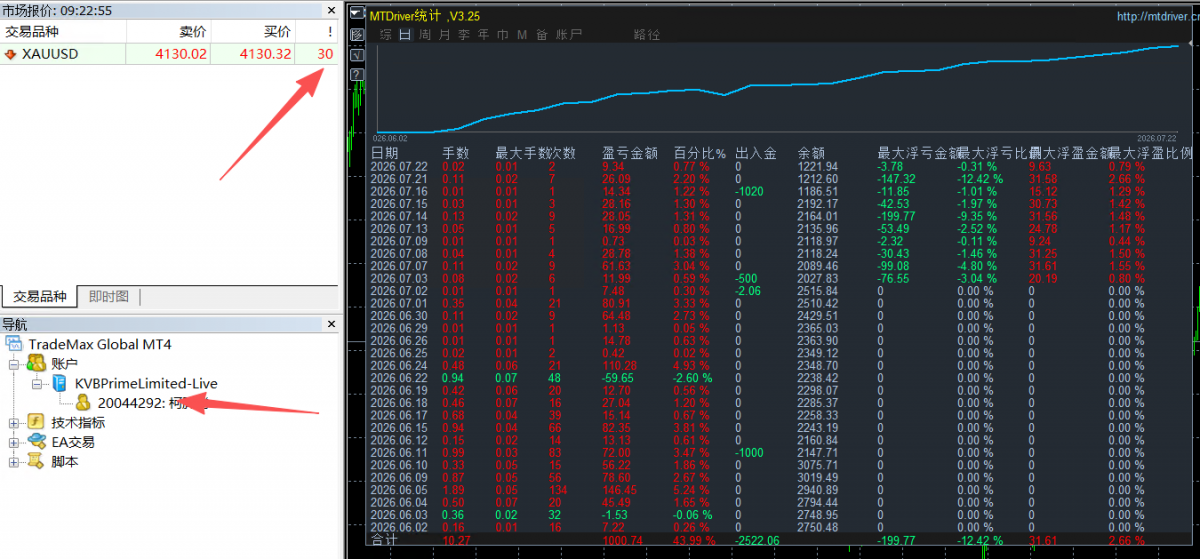The image size is (1200, 559).
Task: Expand the EA交易 tree node
Action: click(14, 442)
